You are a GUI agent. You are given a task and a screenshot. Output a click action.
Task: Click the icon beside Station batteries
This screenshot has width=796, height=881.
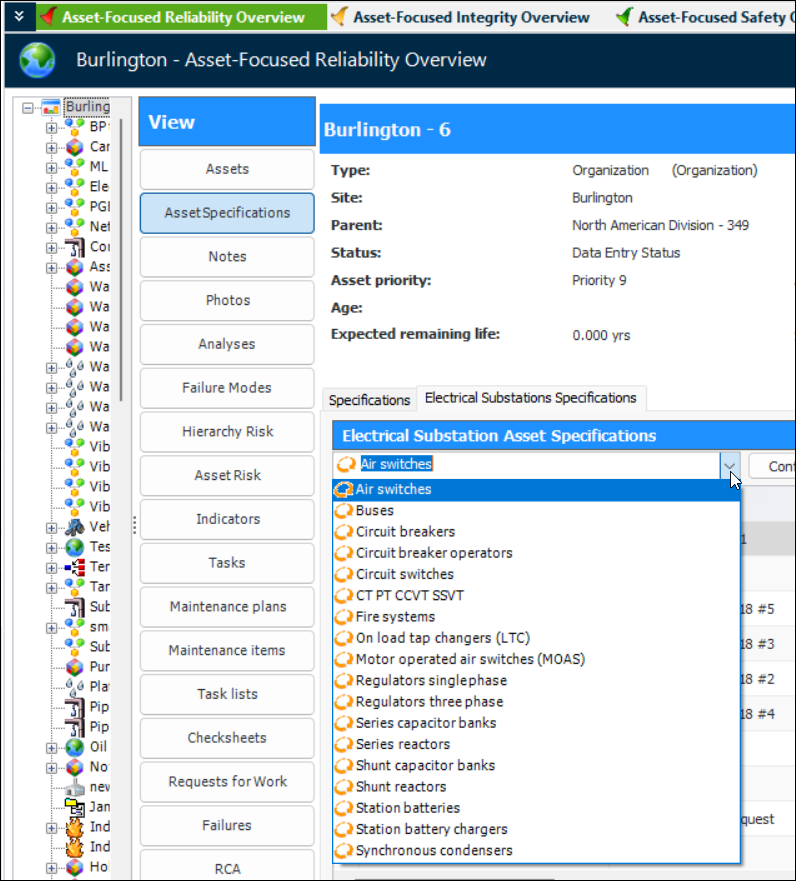point(344,808)
